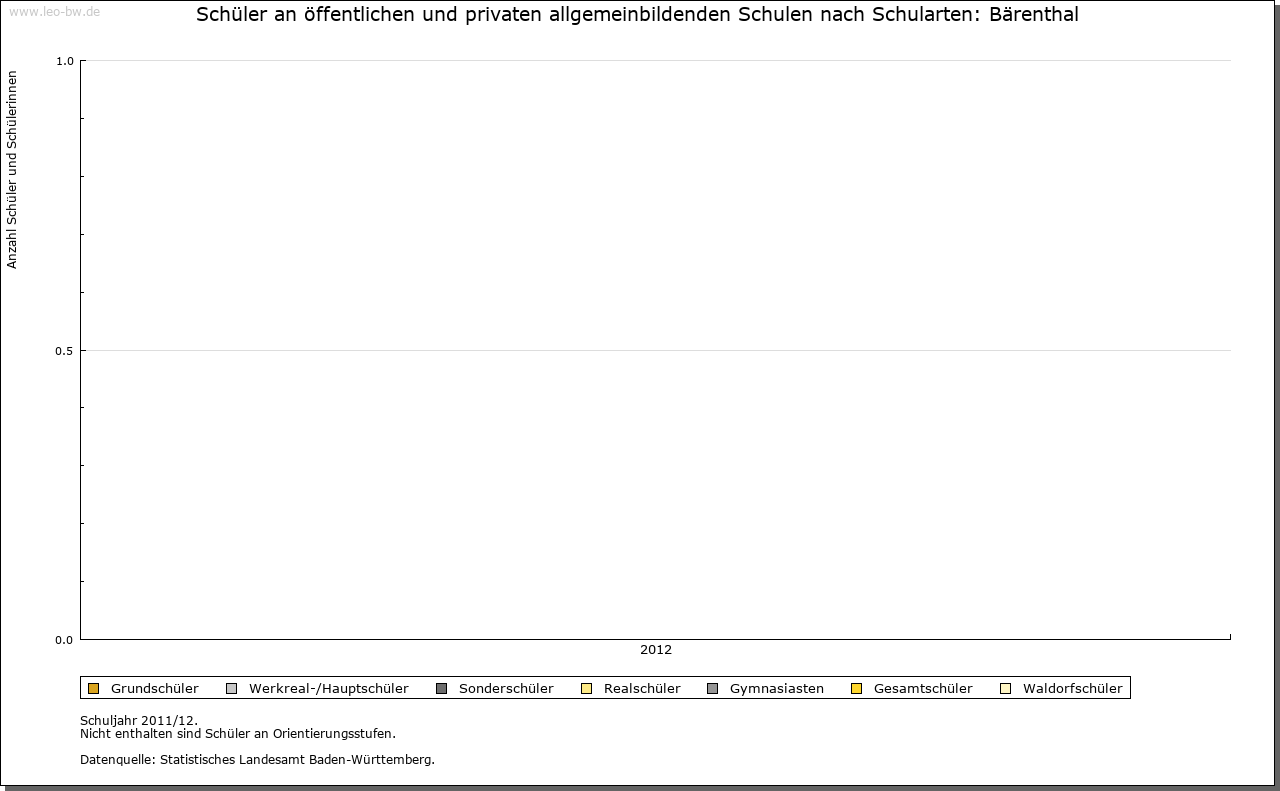Click the Realschüler yellow legend swatch
The width and height of the screenshot is (1280, 791).
[x=586, y=688]
